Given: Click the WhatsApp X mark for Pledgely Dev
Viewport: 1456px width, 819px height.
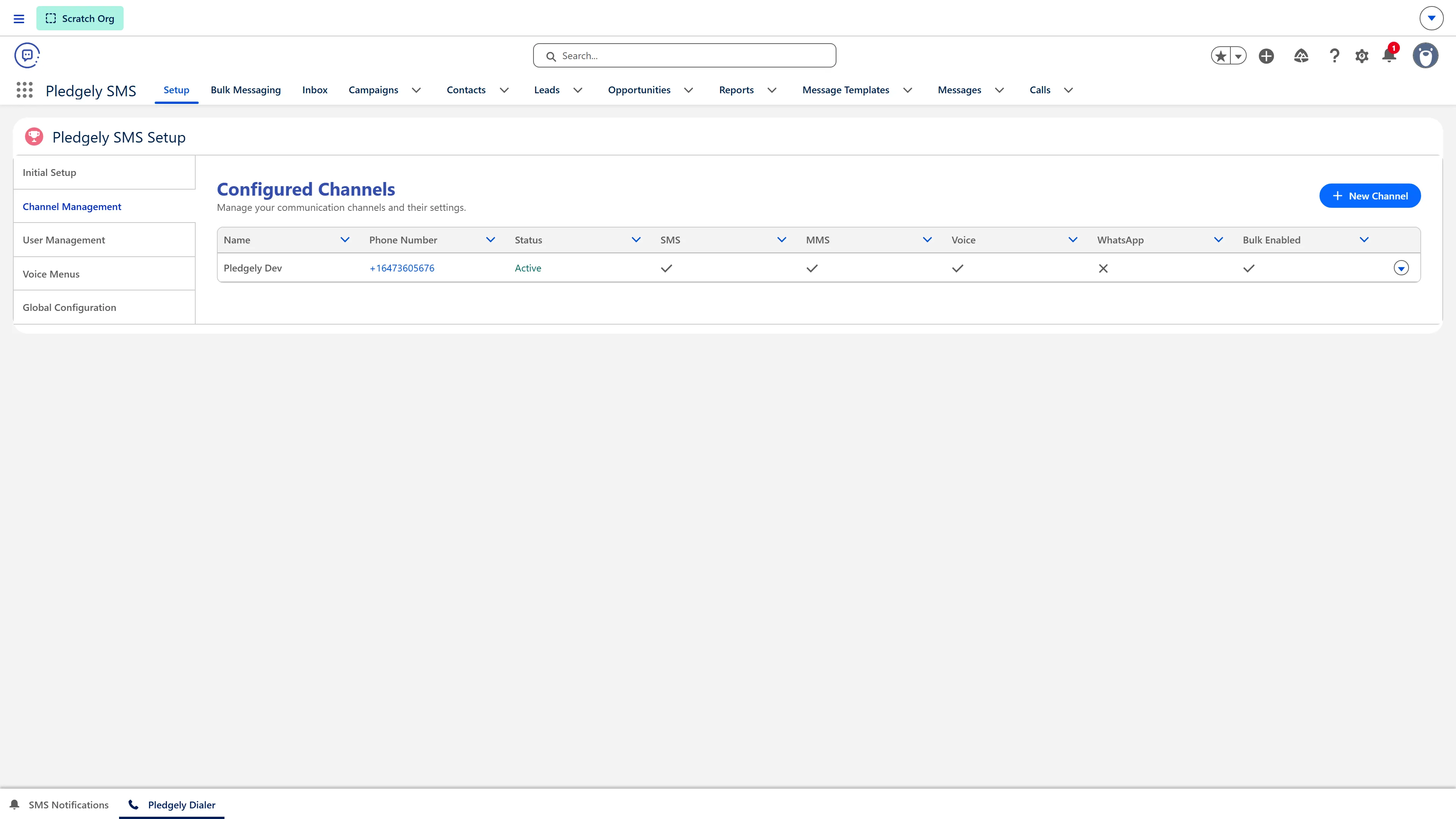Looking at the screenshot, I should point(1103,268).
